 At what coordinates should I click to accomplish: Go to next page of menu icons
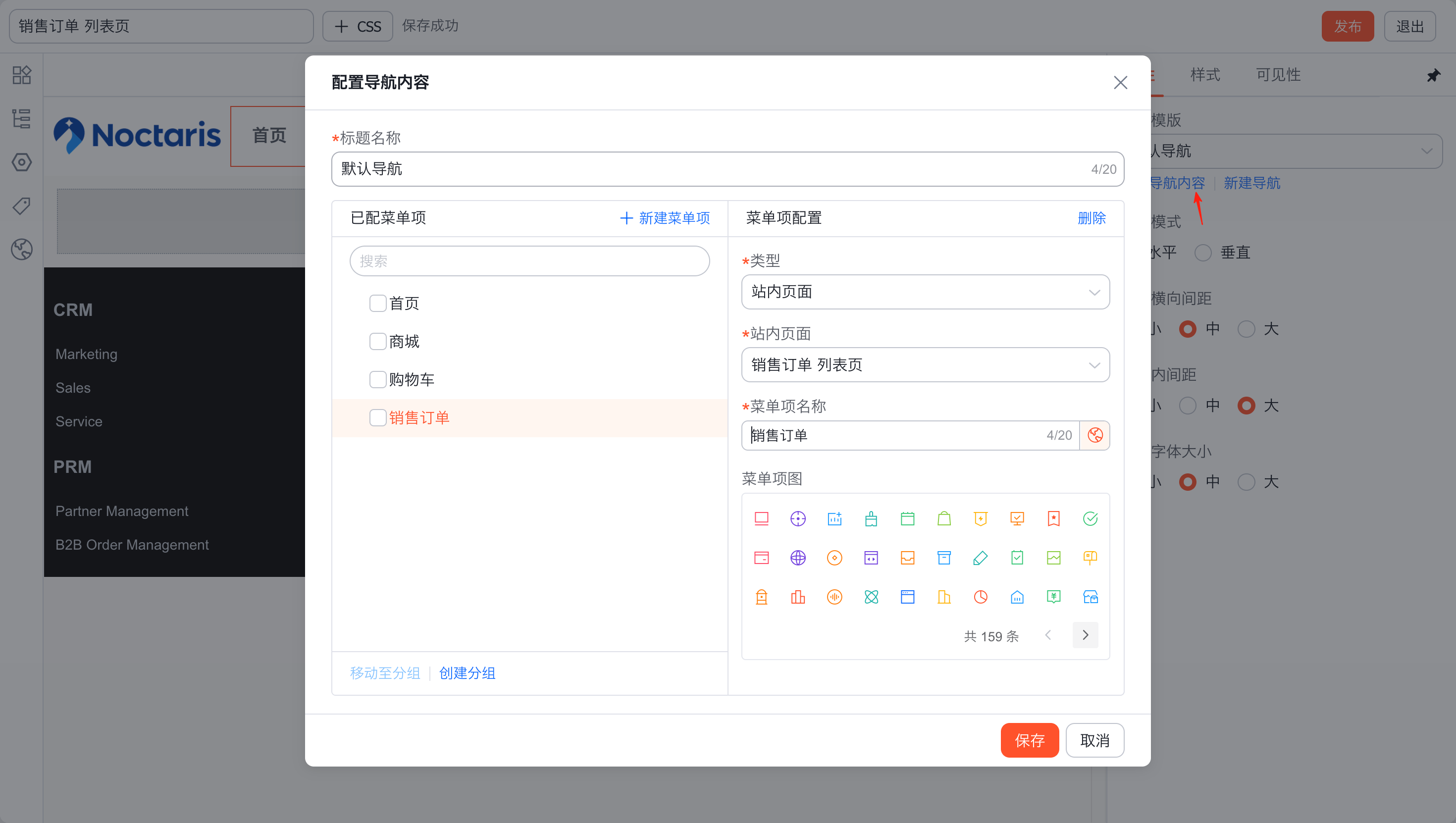coord(1085,635)
